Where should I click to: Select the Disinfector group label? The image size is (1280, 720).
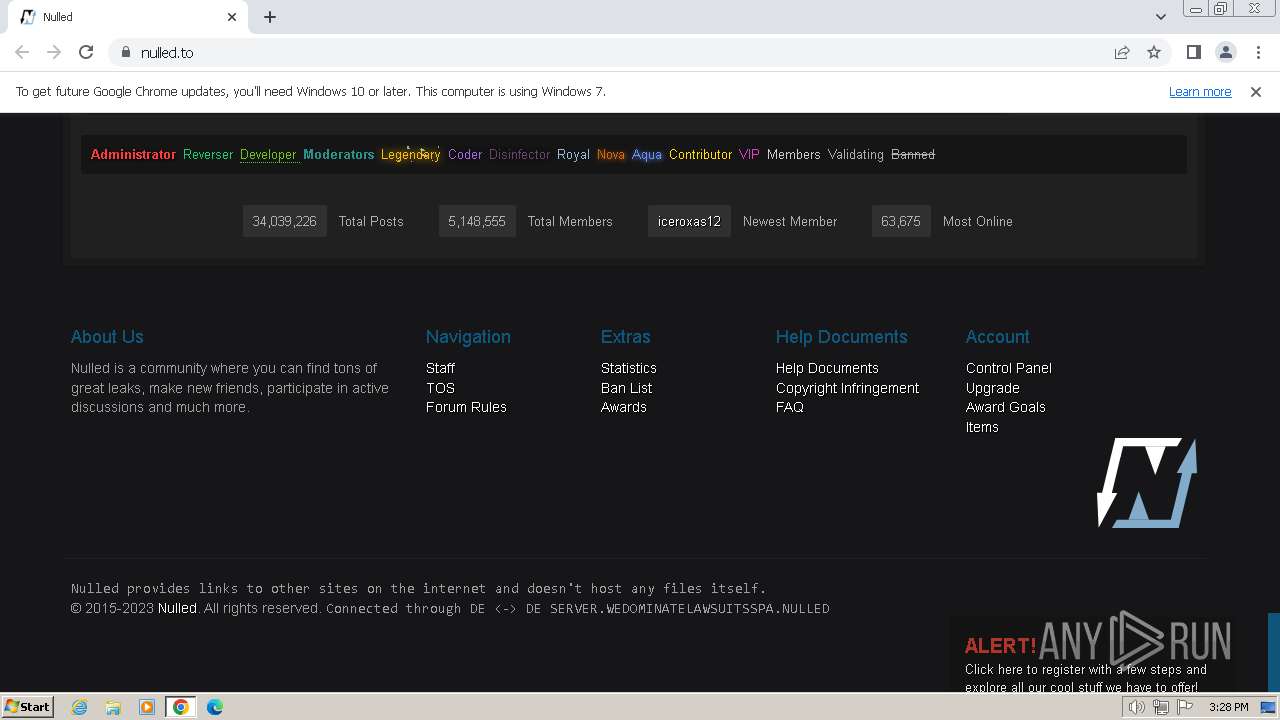point(519,154)
